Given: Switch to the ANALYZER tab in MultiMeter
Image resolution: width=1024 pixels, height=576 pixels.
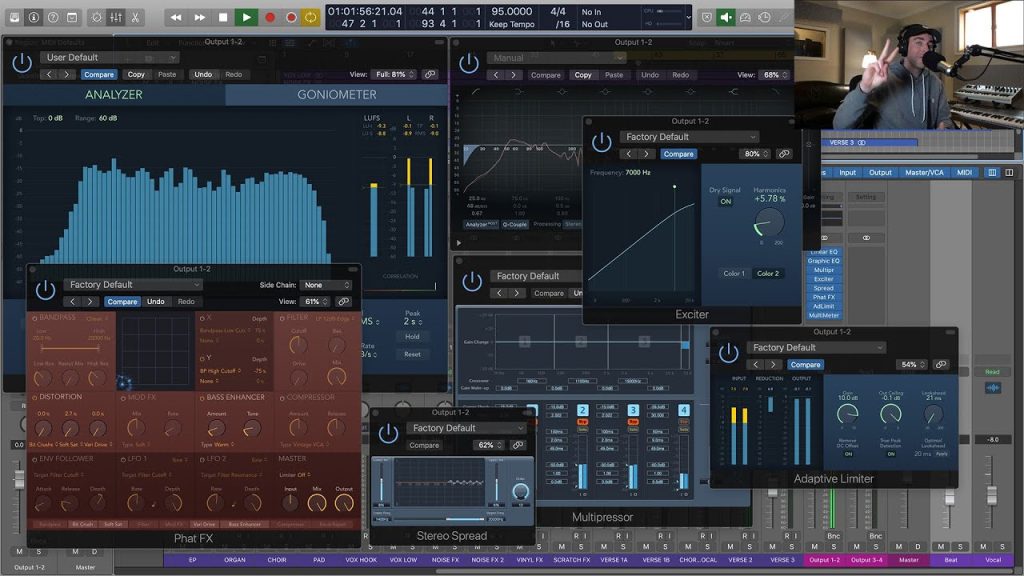Looking at the screenshot, I should (115, 93).
